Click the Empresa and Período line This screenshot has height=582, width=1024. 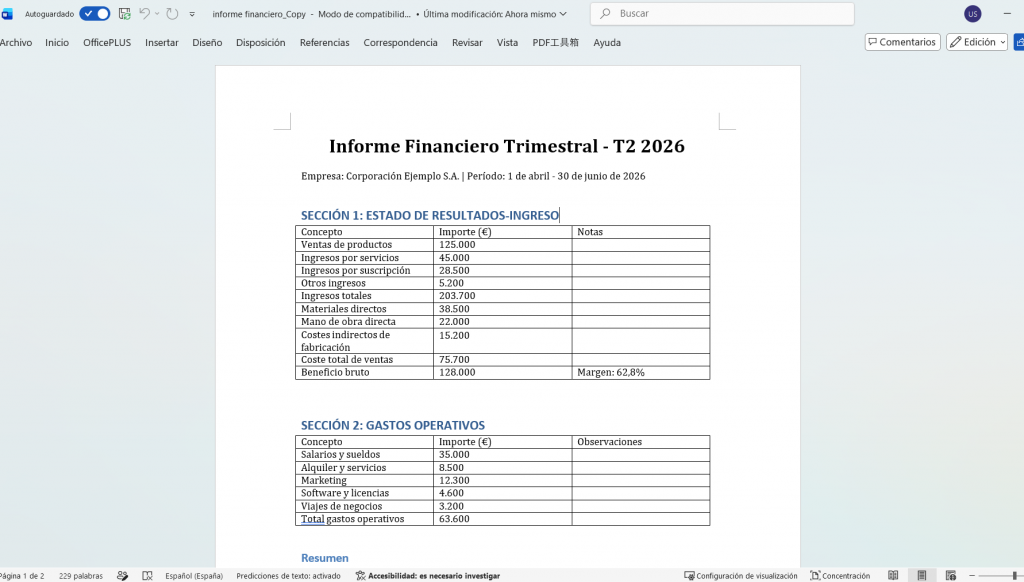(x=473, y=176)
